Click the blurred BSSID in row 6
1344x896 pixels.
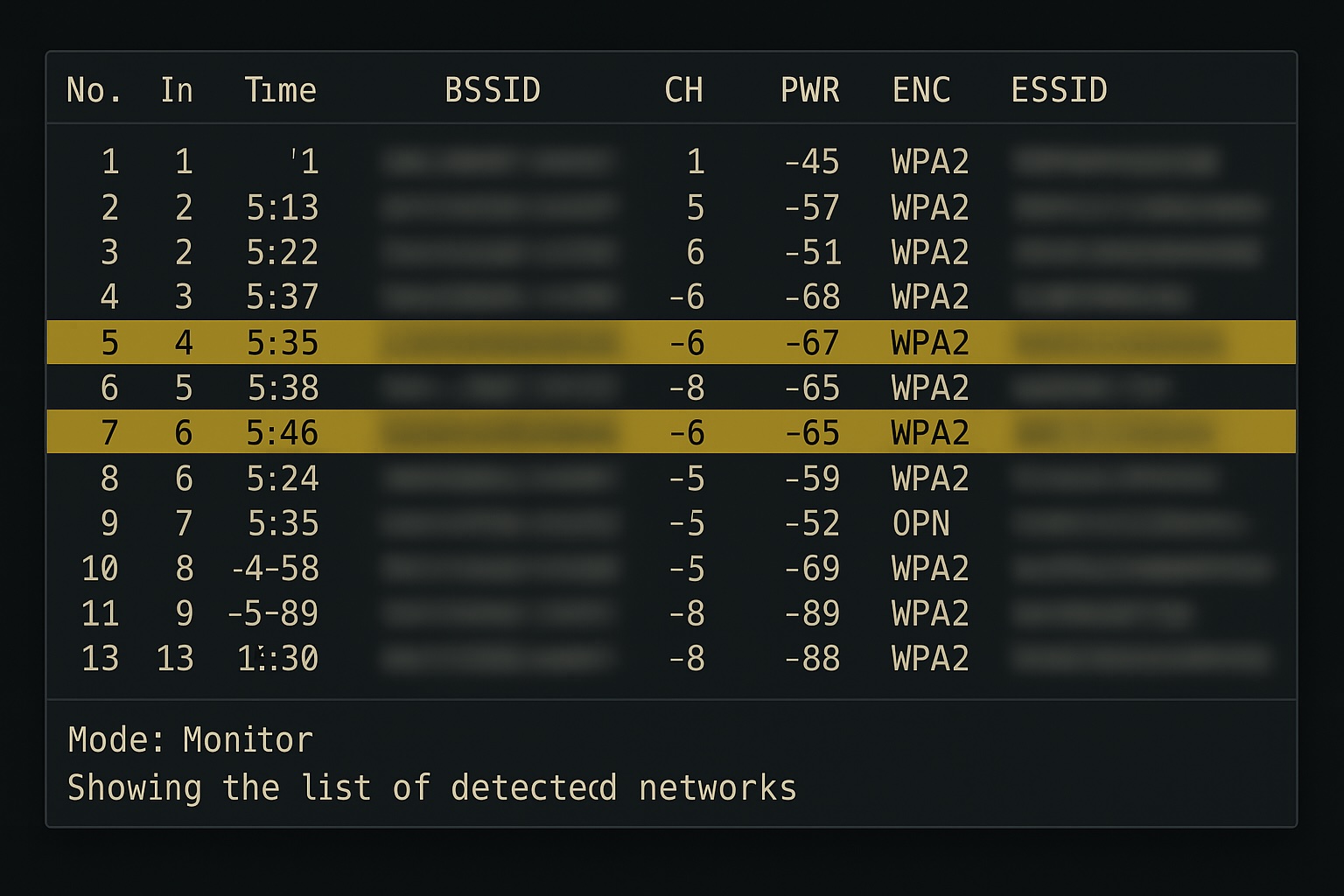pos(499,388)
